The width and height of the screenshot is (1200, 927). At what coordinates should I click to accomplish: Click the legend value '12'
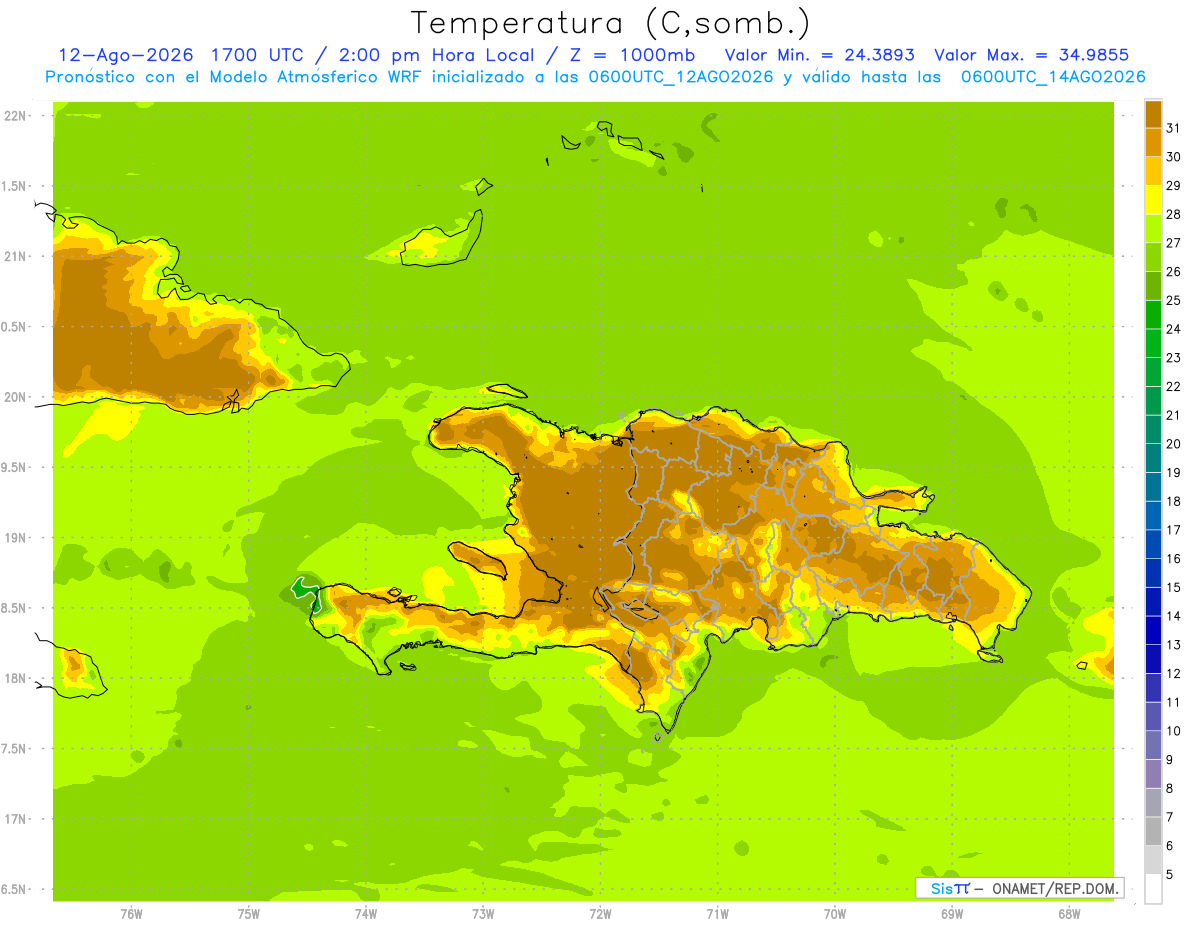tap(1174, 673)
